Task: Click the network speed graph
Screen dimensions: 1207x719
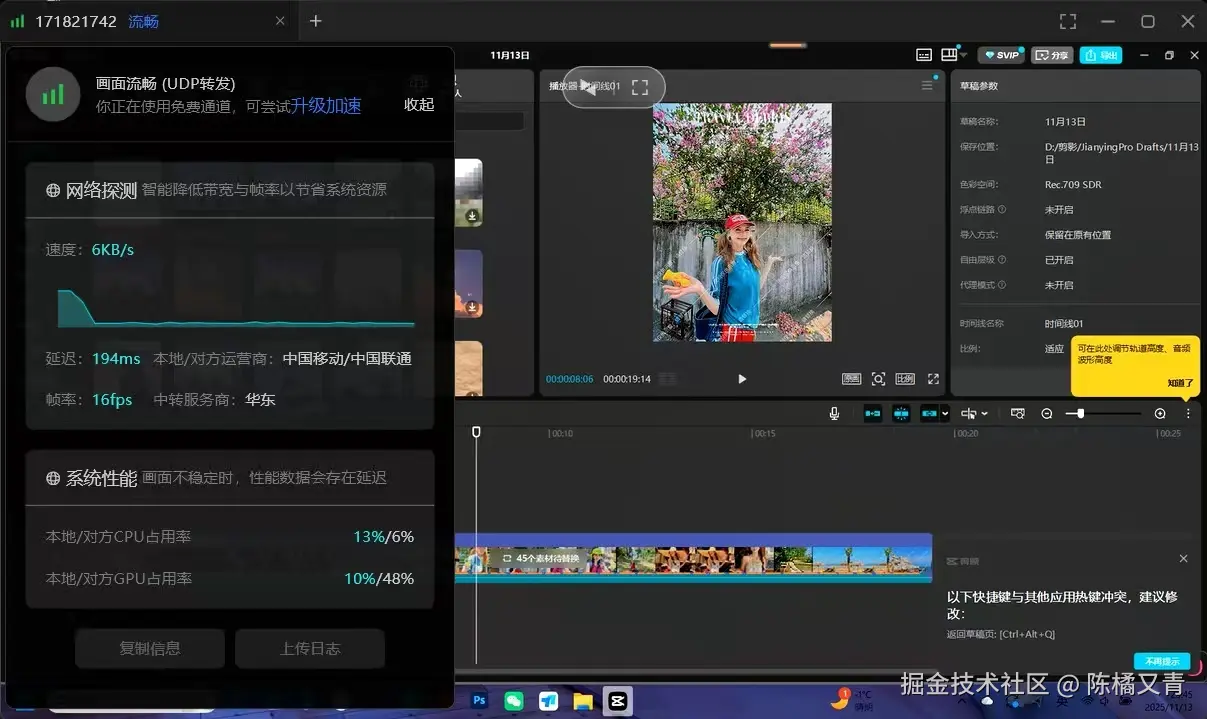Action: click(236, 308)
